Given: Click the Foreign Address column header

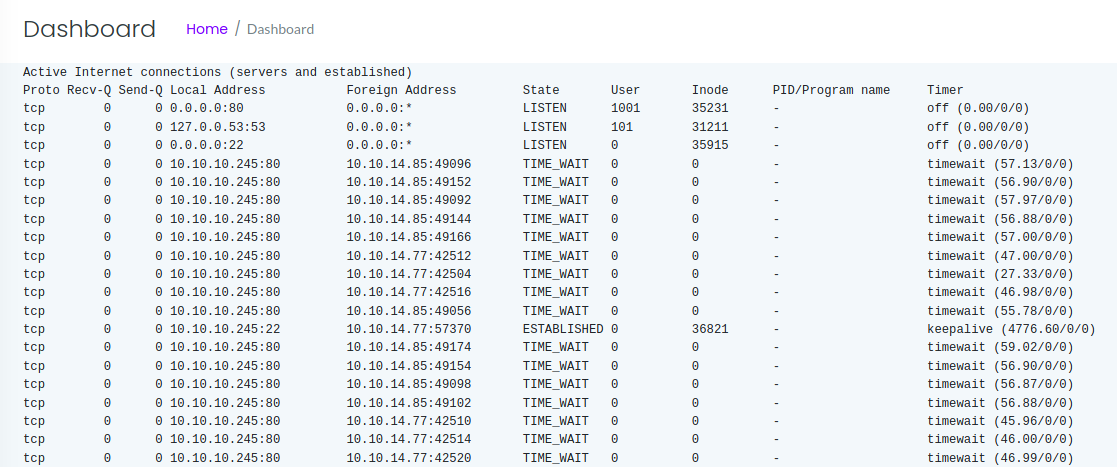Looking at the screenshot, I should point(401,90).
